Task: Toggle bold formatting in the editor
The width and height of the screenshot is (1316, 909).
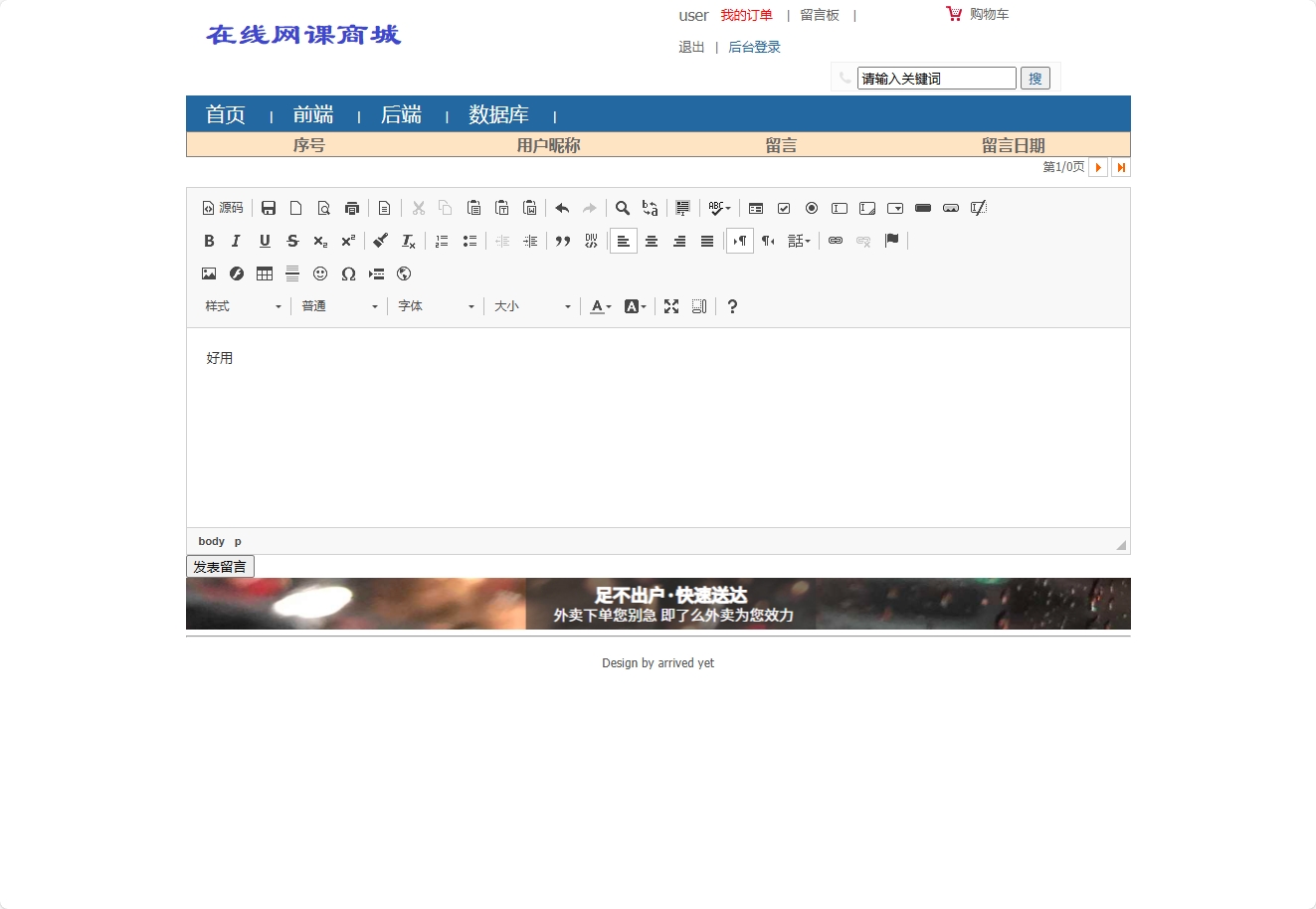Action: click(x=209, y=240)
